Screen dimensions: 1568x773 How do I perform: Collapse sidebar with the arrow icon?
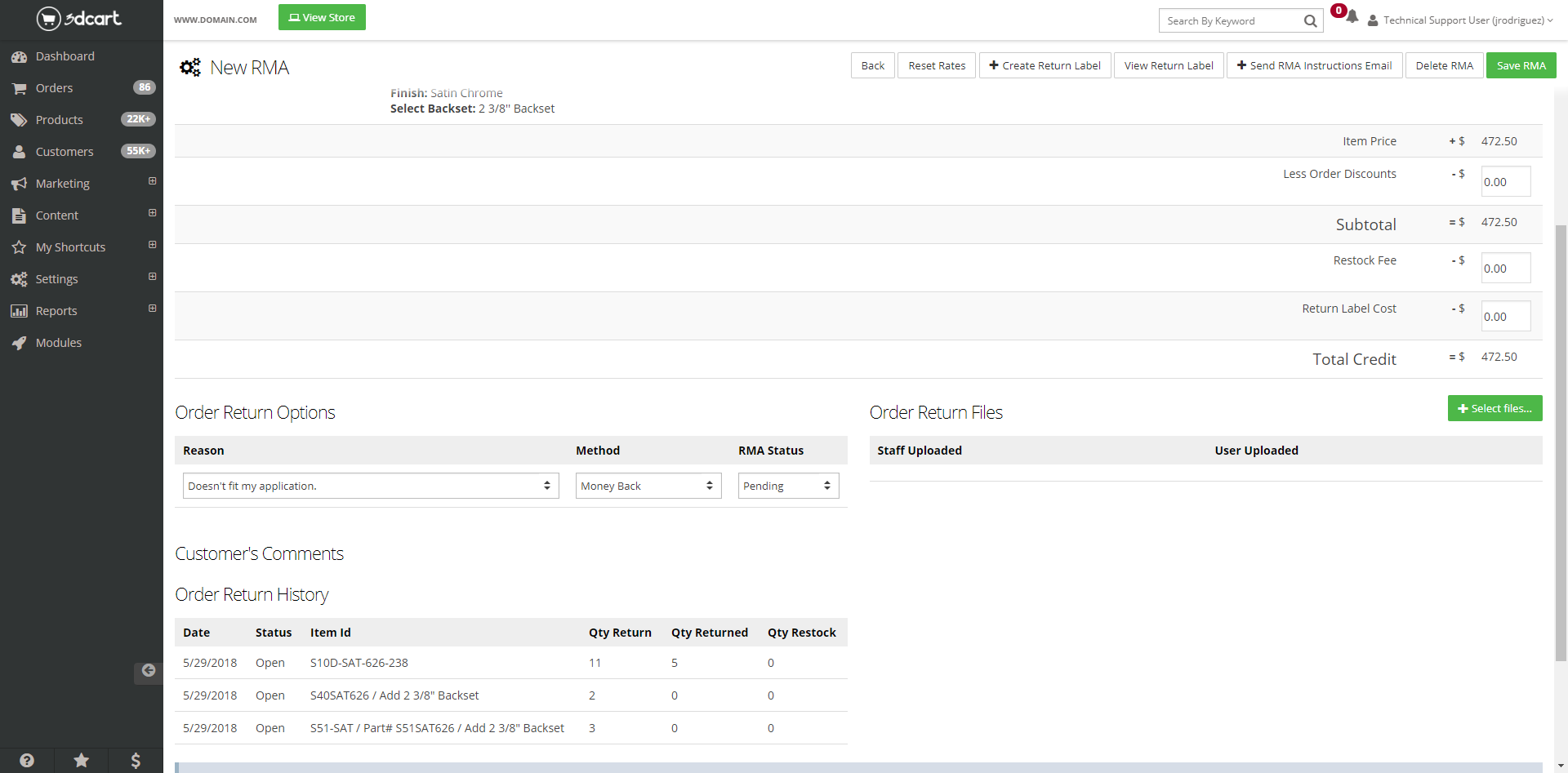[149, 671]
